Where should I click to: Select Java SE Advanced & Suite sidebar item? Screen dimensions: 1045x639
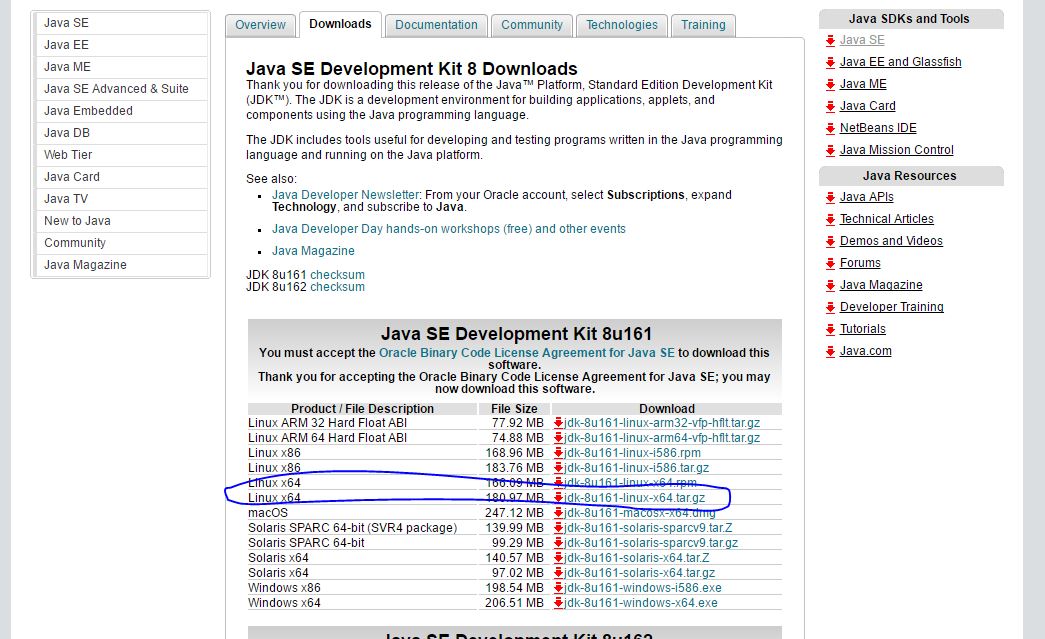coord(121,89)
